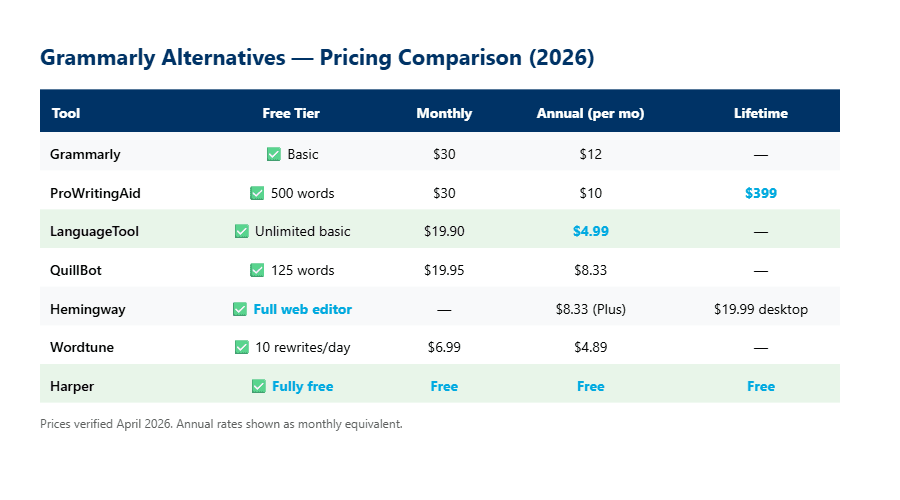This screenshot has width=900, height=500.
Task: Click the 'Monthly' column header
Action: pyautogui.click(x=444, y=113)
